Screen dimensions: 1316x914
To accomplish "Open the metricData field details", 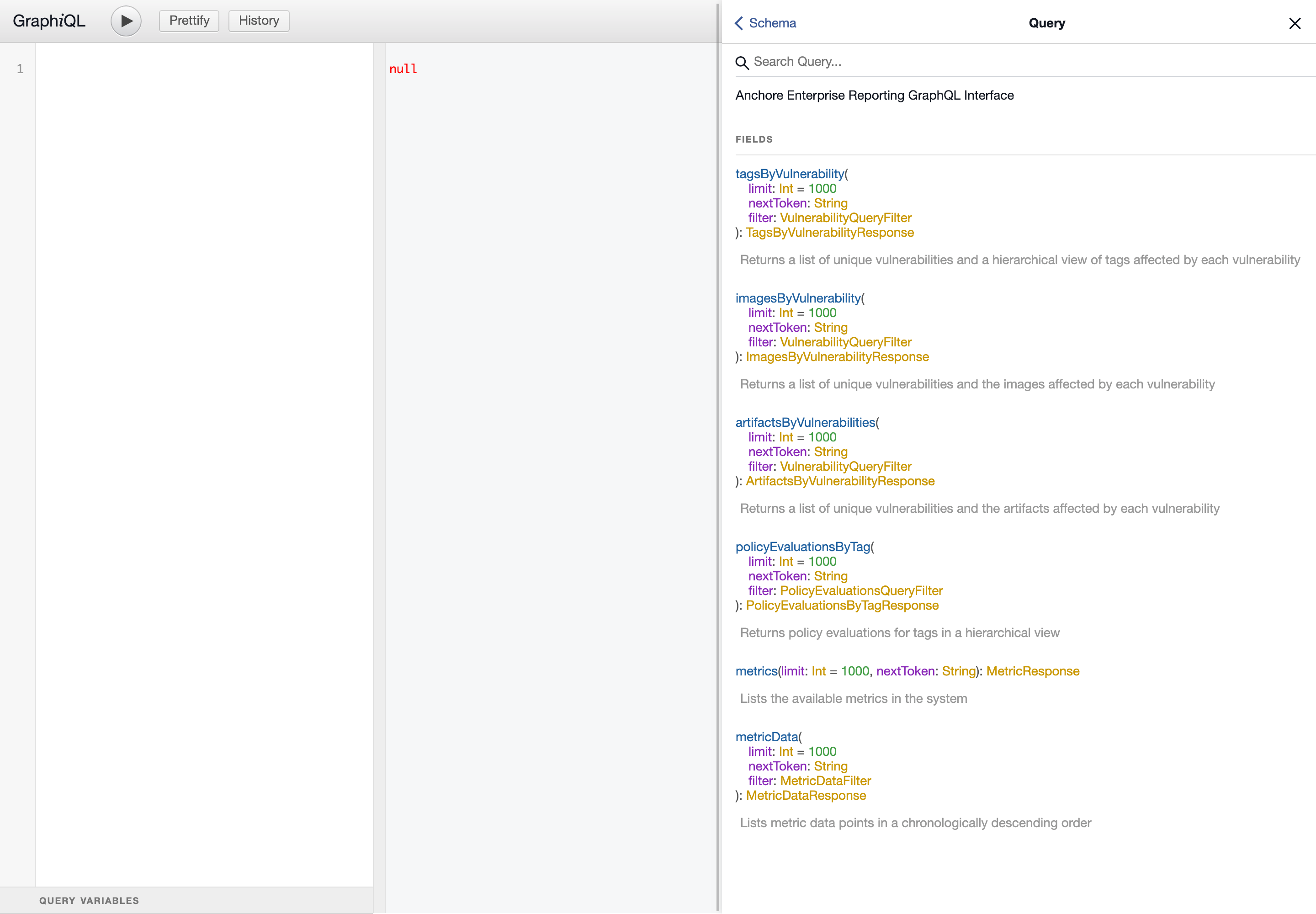I will [767, 737].
